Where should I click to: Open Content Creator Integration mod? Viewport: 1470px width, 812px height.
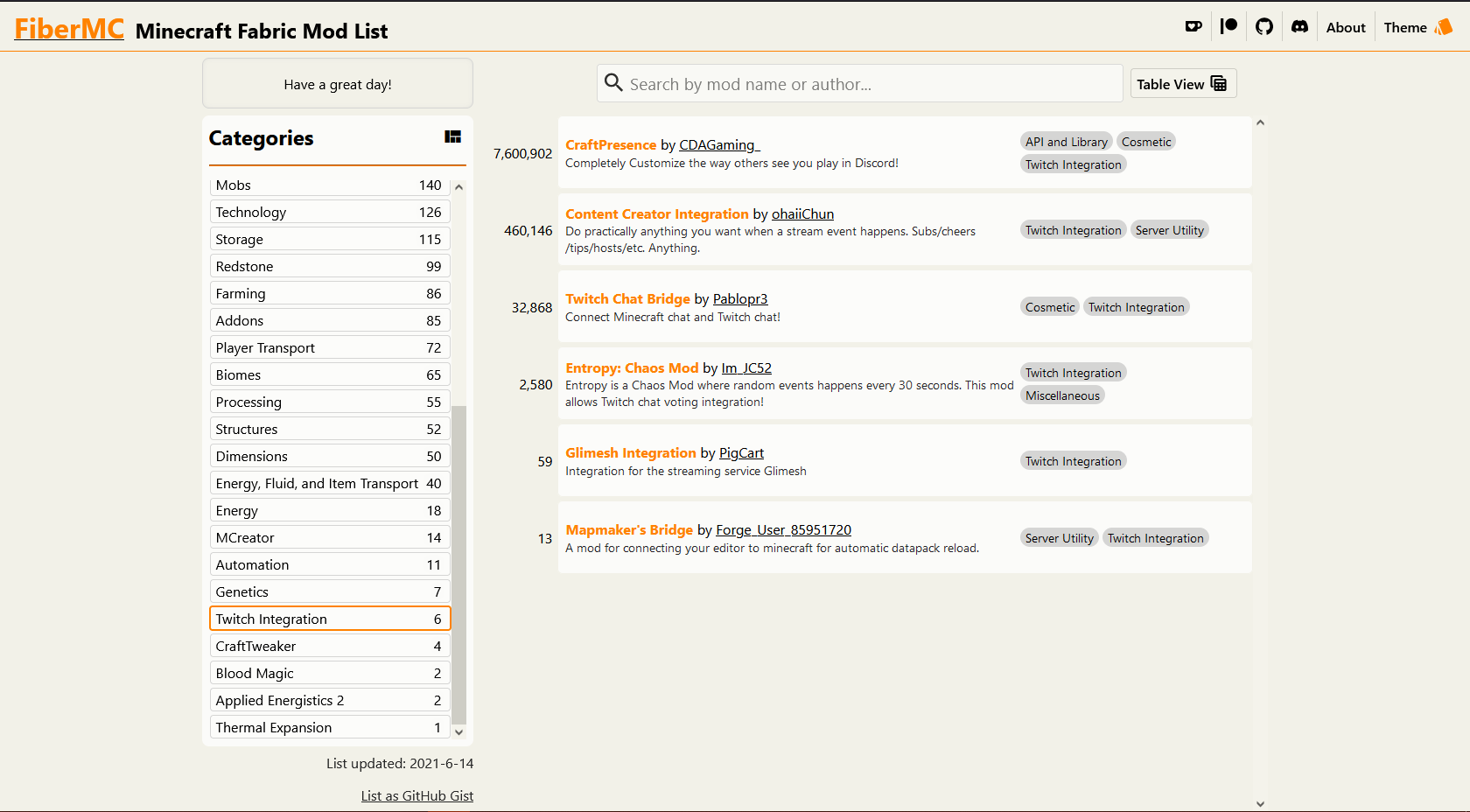(657, 213)
